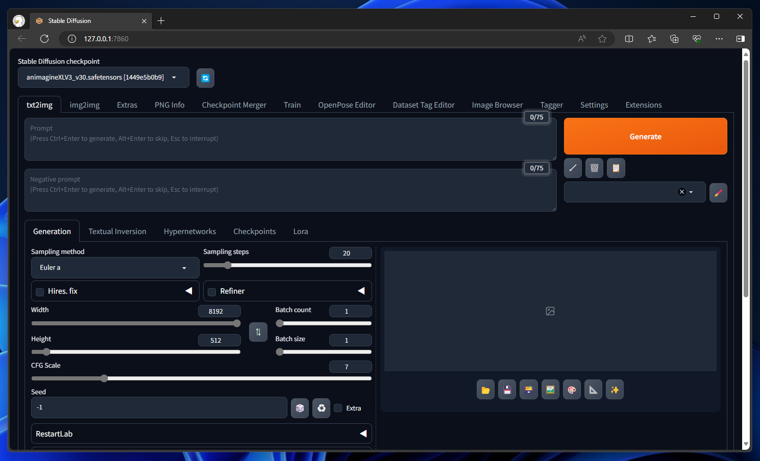Open the Dataset Tag Editor tab
760x461 pixels.
pos(423,105)
